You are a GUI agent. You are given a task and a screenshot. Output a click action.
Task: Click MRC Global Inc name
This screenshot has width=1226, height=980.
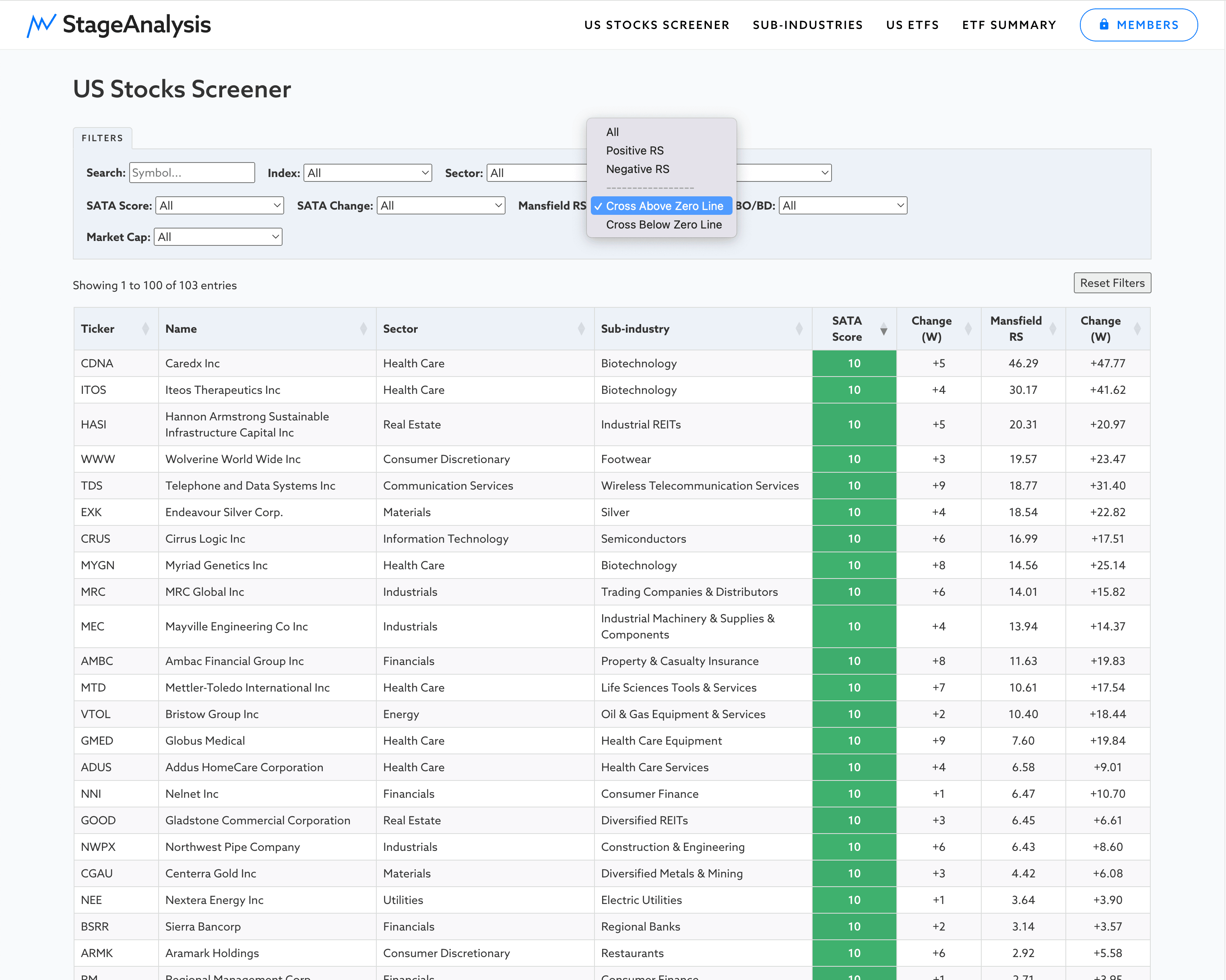click(x=205, y=592)
